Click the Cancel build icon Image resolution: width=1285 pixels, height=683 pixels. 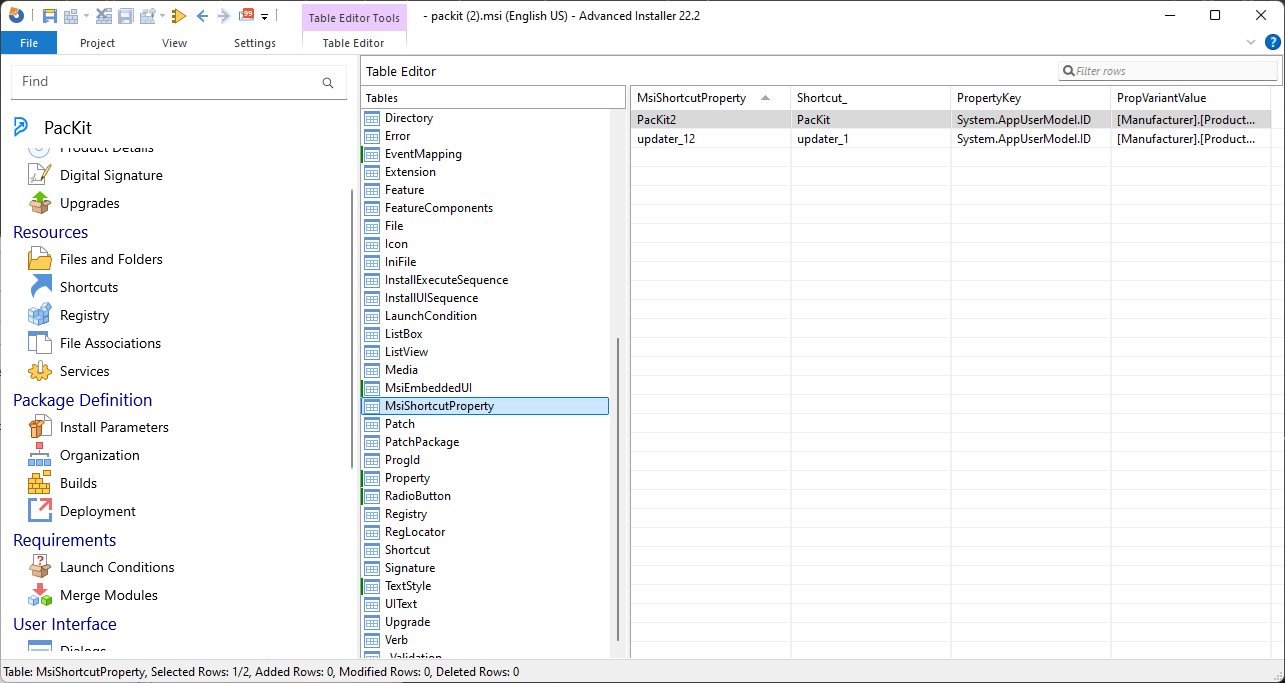coord(104,16)
